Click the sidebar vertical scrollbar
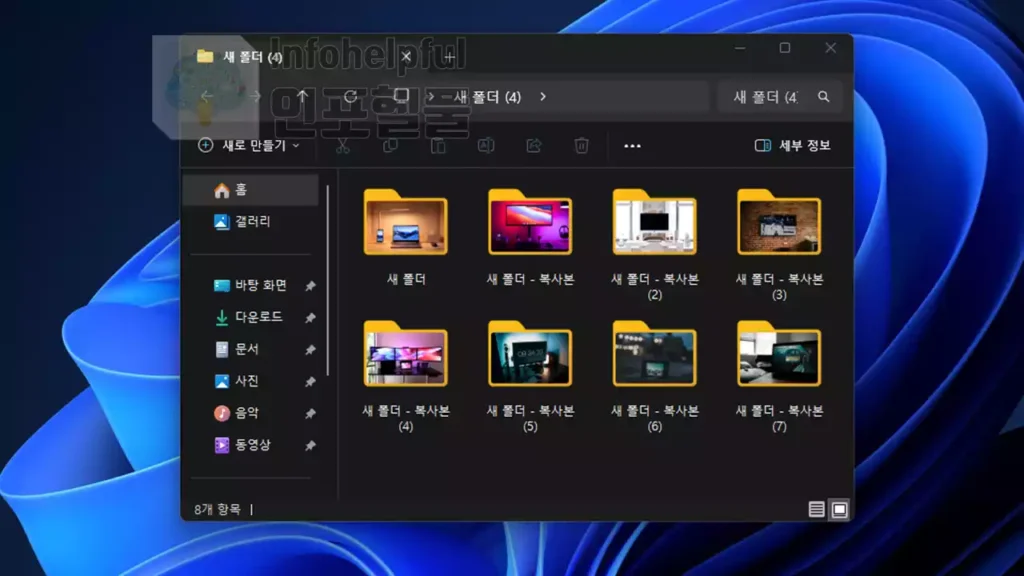 pos(328,281)
